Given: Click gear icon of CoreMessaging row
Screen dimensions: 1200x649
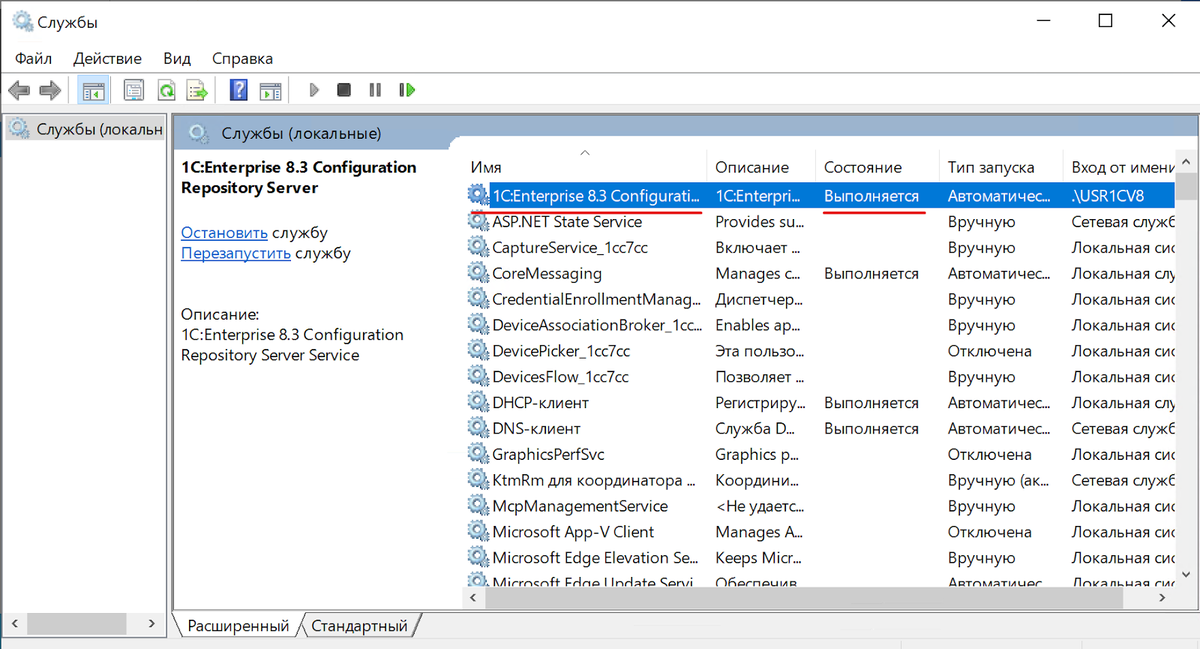Looking at the screenshot, I should coord(478,273).
